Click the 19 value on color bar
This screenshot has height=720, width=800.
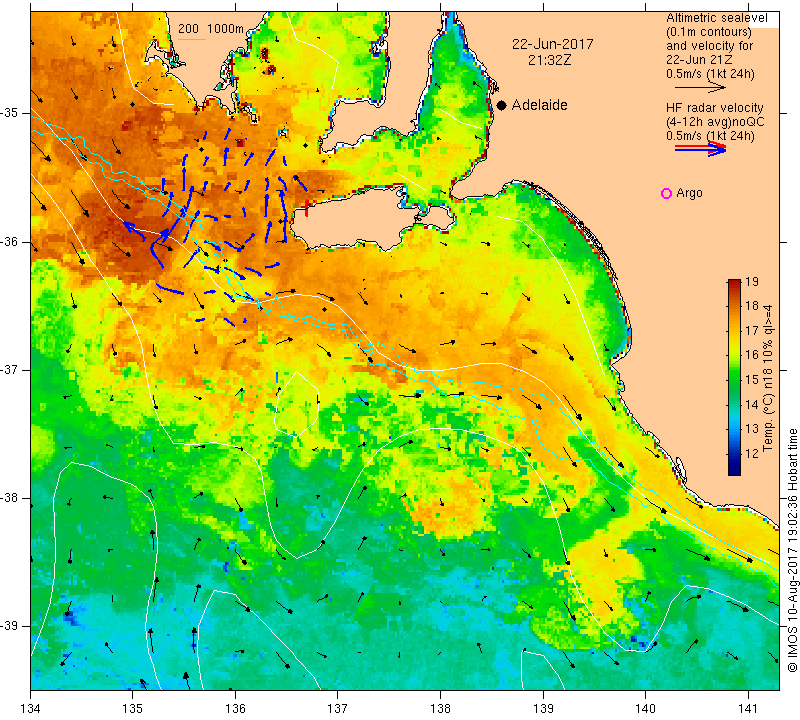tap(752, 282)
